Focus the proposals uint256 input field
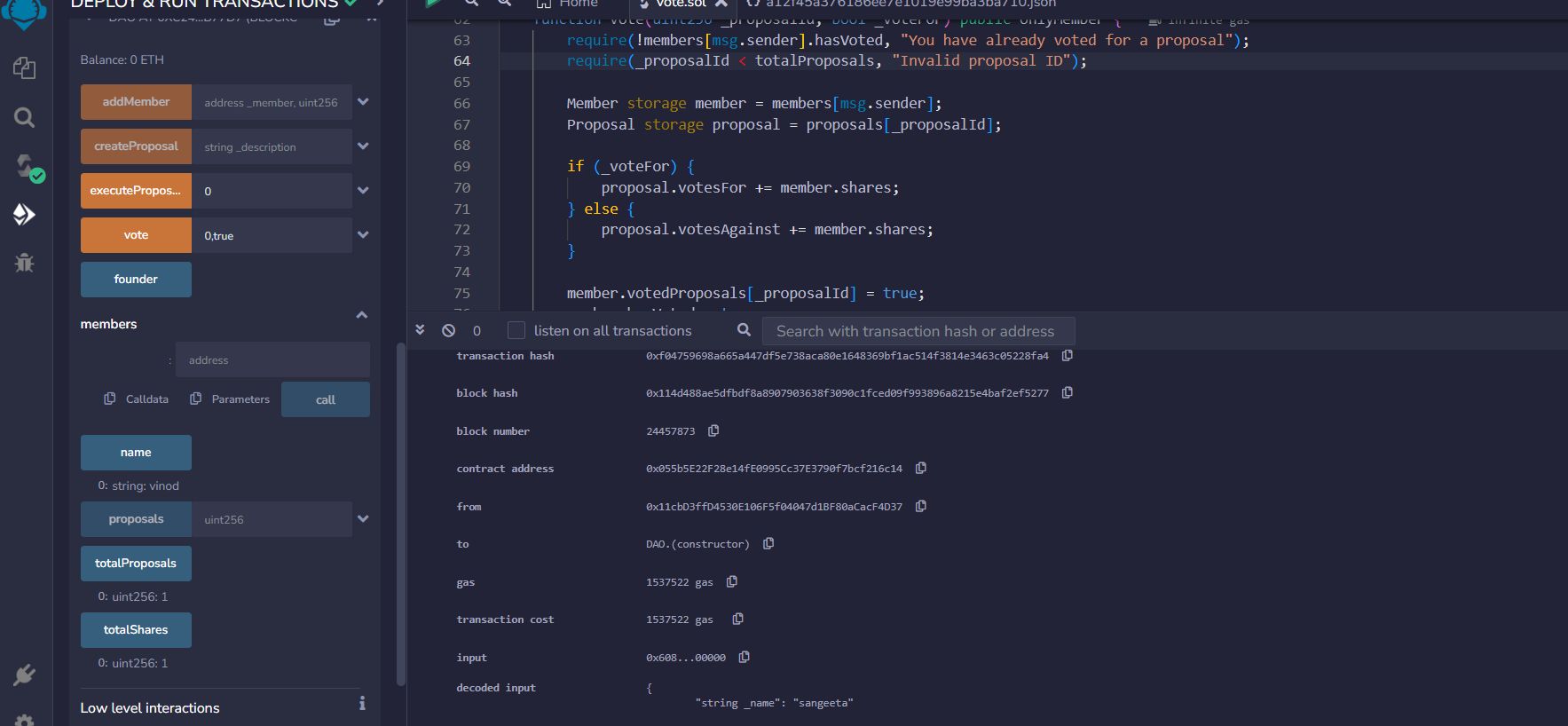The image size is (1568, 726). (x=272, y=519)
